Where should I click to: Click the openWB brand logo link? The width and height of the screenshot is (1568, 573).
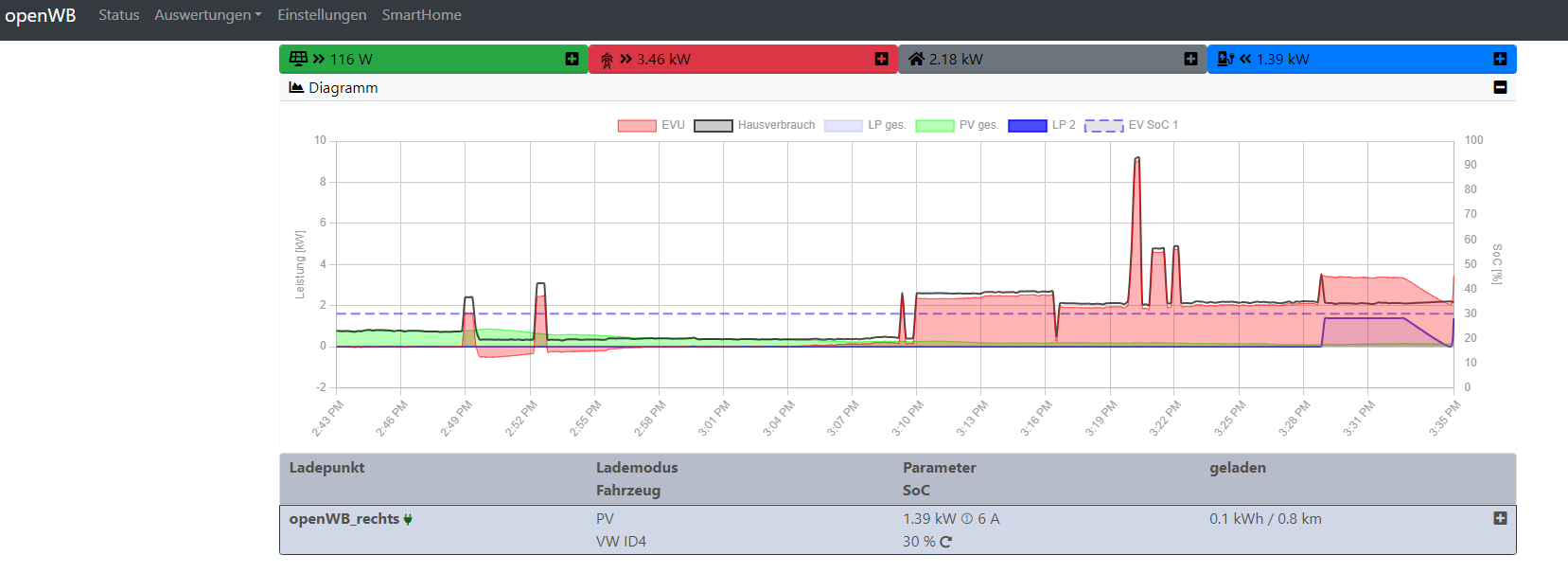click(x=41, y=15)
